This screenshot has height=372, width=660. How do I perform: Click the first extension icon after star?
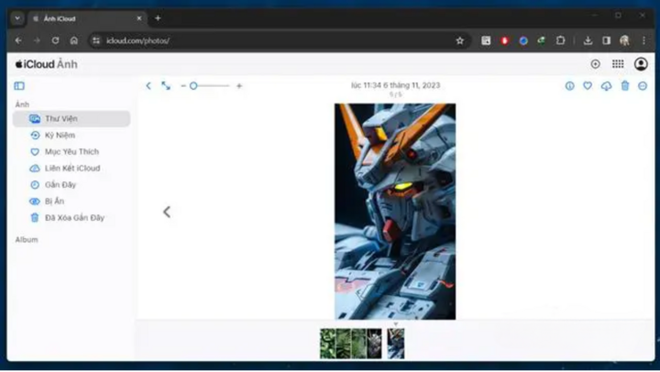(486, 40)
